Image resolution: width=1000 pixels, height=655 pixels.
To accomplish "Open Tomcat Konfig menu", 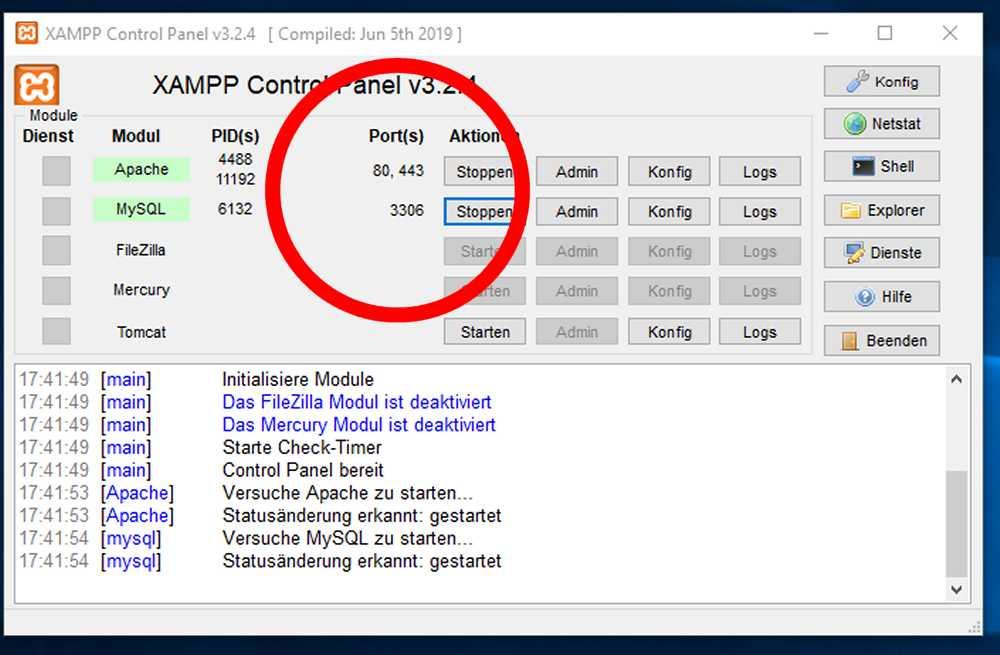I will [669, 332].
